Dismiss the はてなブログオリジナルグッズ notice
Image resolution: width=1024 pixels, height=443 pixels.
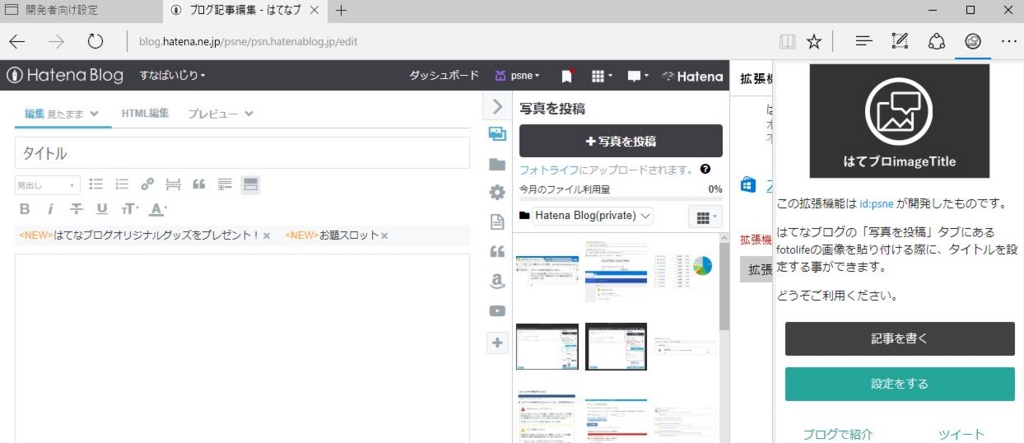[266, 236]
